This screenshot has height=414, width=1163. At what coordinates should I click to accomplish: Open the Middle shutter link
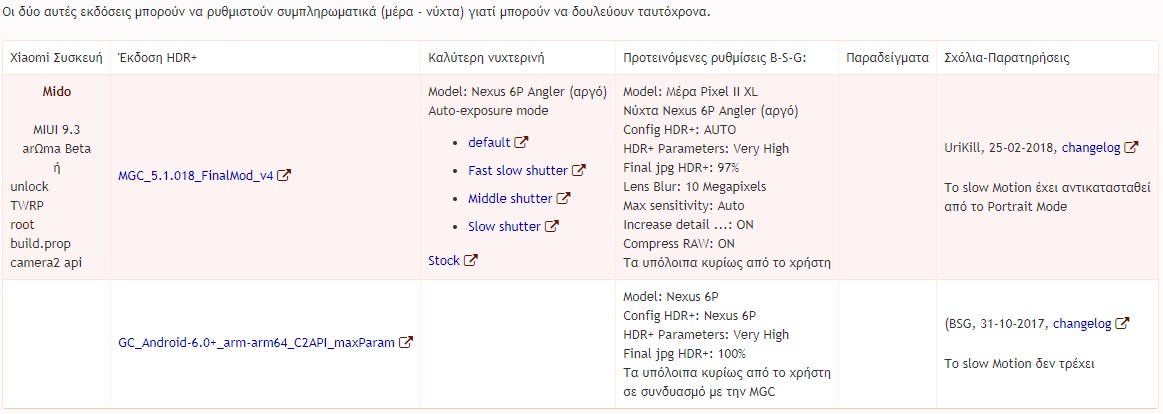[510, 198]
